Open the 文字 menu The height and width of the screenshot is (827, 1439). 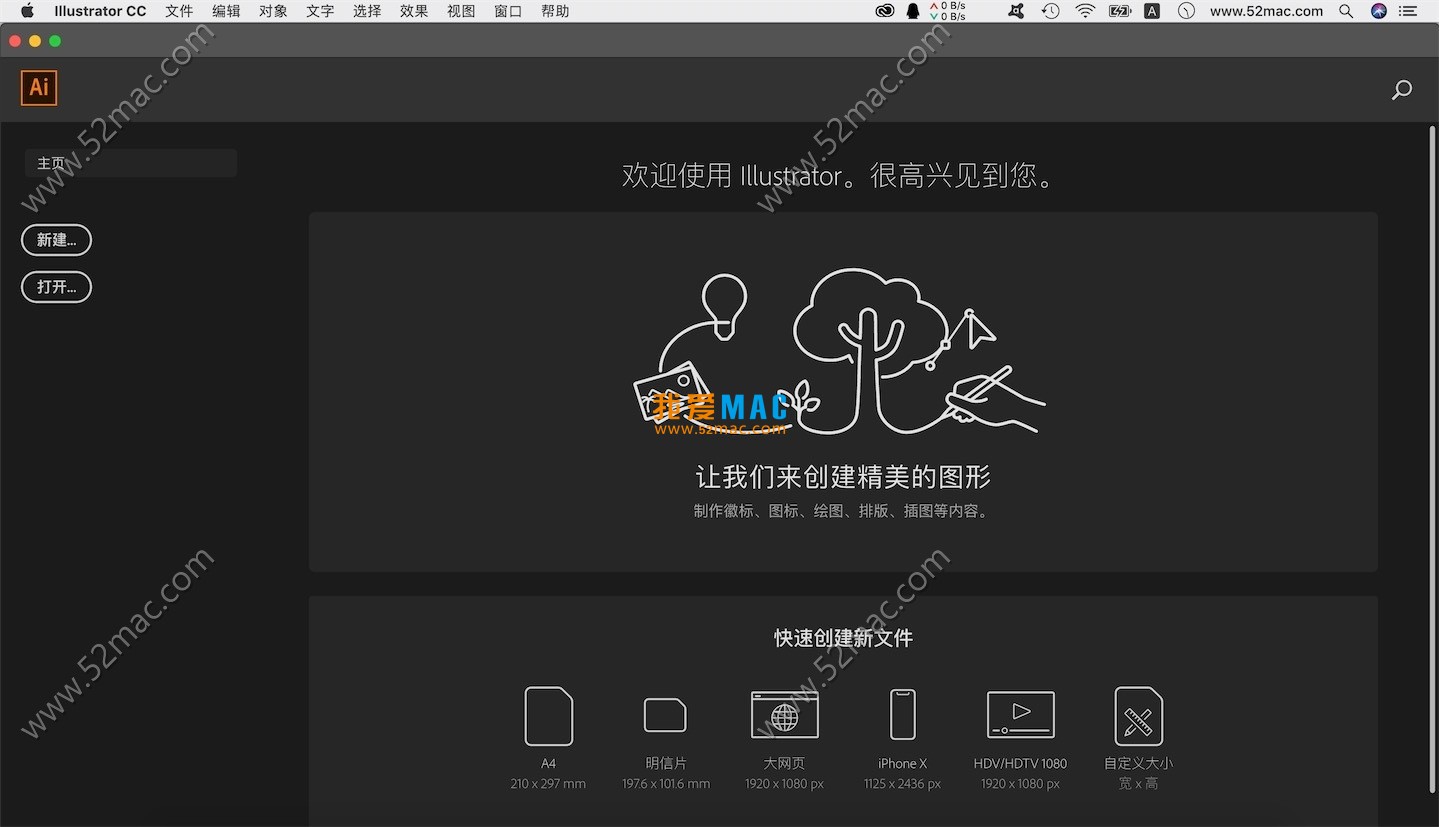320,11
